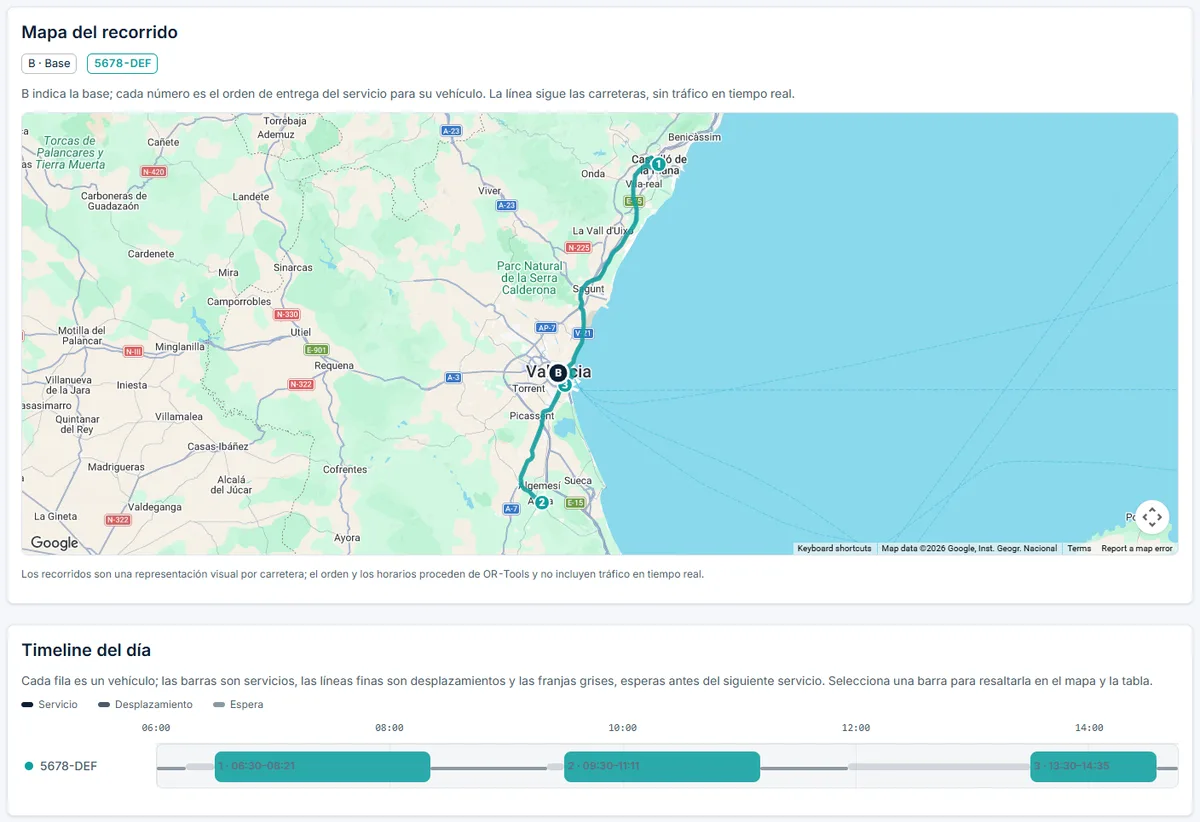
Task: Open the map Terms link
Action: (x=1079, y=548)
